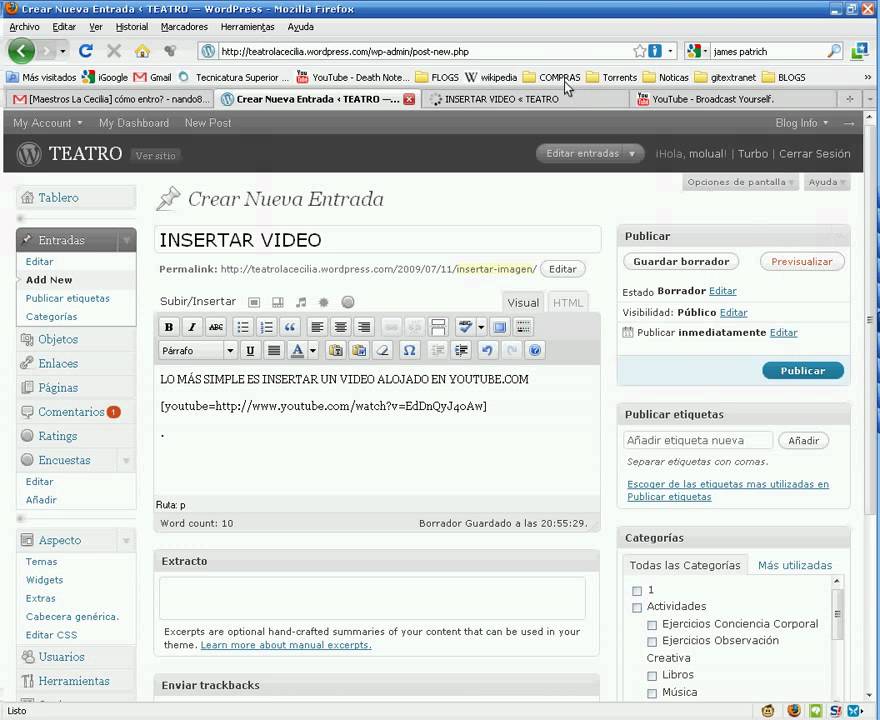This screenshot has width=880, height=720.
Task: Add a video via Subir/Insertar
Action: click(x=278, y=302)
